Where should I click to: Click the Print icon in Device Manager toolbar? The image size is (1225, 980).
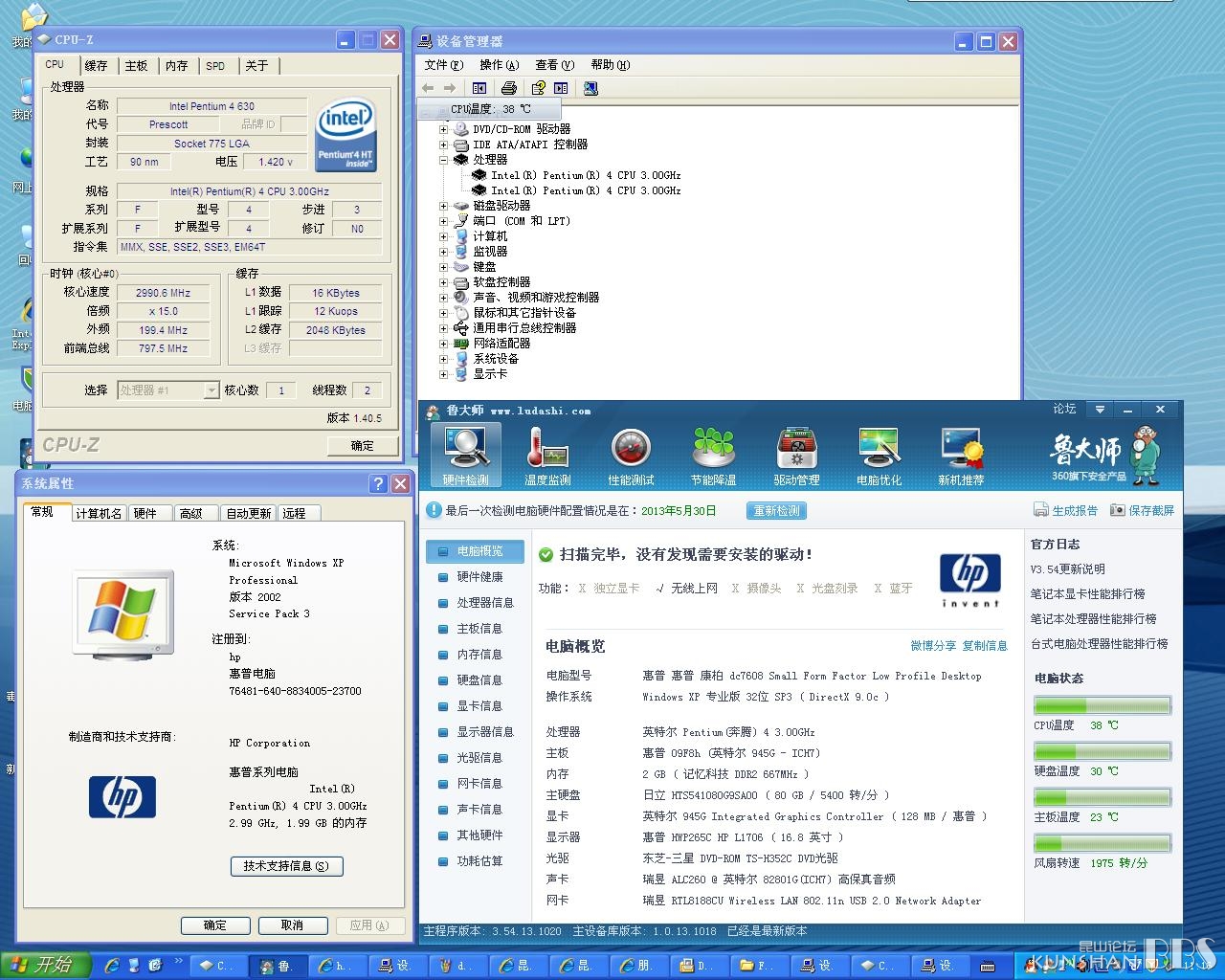[509, 88]
